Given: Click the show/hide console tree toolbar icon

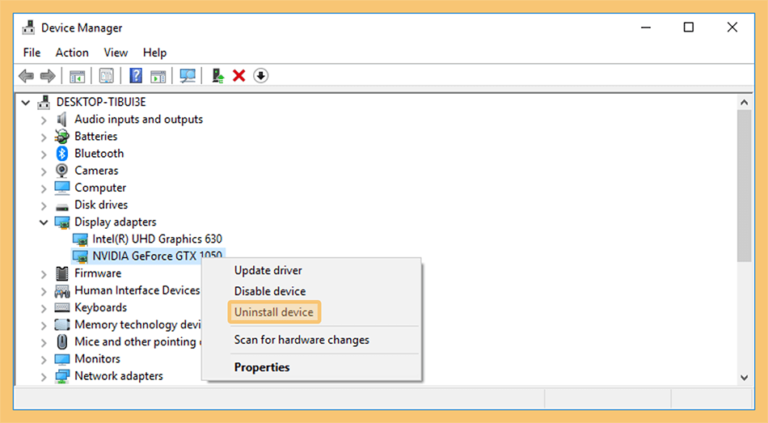Looking at the screenshot, I should point(77,76).
